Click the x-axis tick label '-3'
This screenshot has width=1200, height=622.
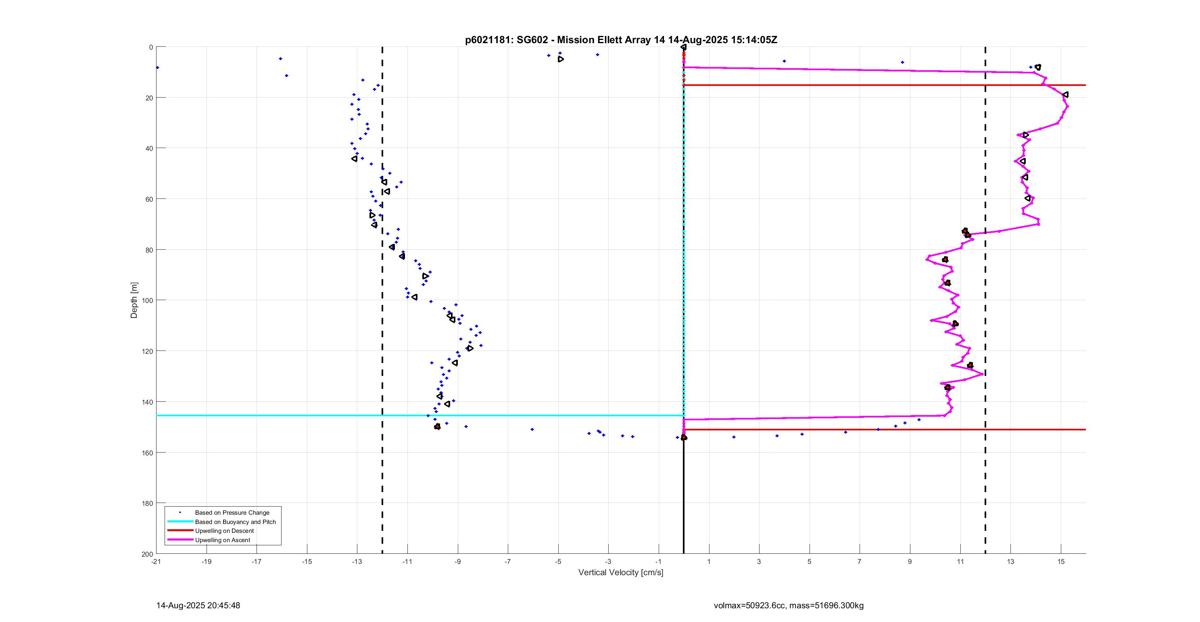click(x=608, y=561)
